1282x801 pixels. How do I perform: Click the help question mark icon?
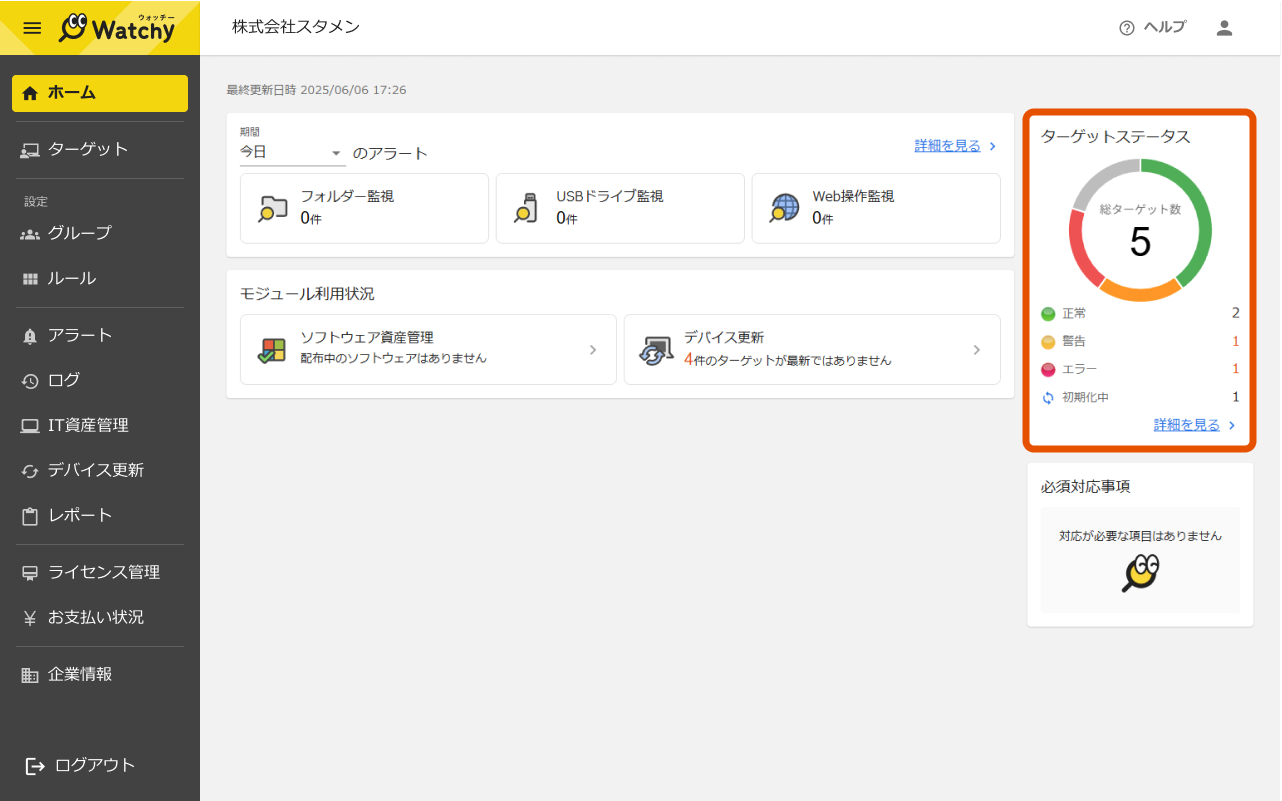tap(1127, 28)
